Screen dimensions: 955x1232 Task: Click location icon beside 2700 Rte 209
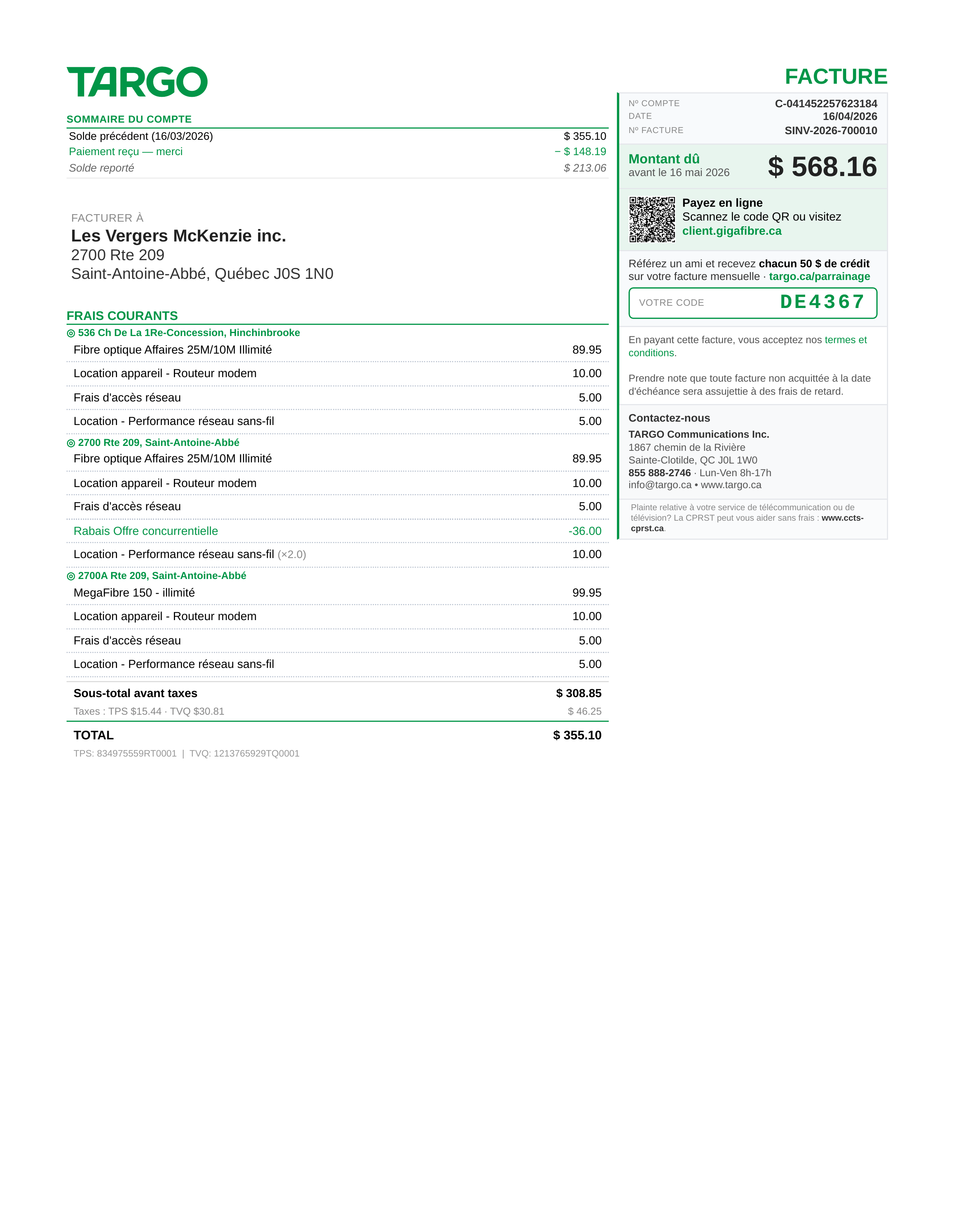point(71,443)
